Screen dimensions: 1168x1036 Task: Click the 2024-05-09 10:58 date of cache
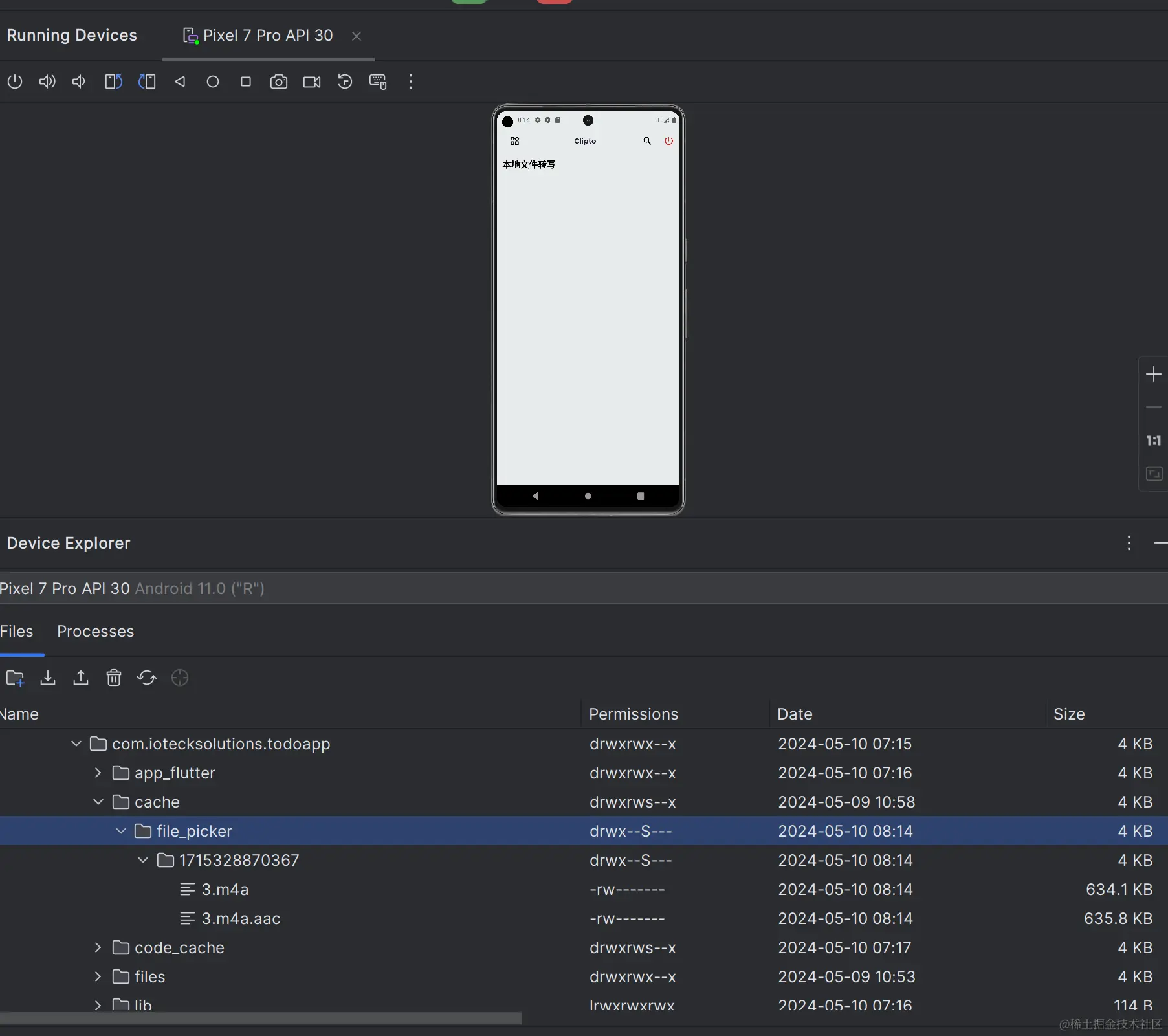point(846,802)
